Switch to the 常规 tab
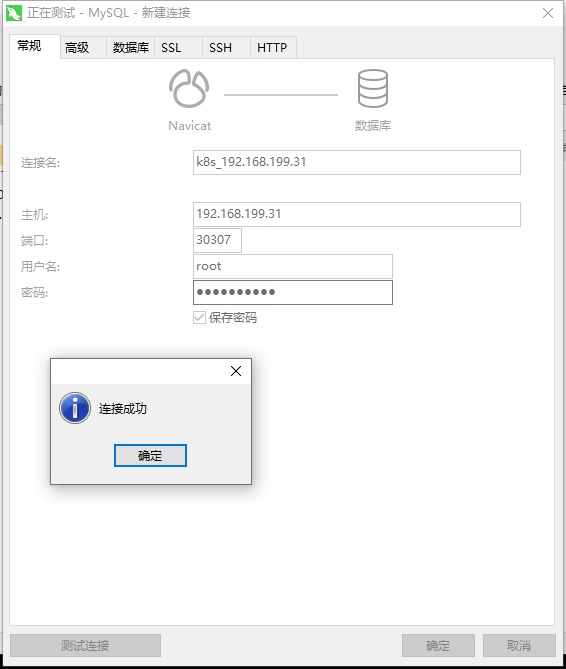 point(35,46)
